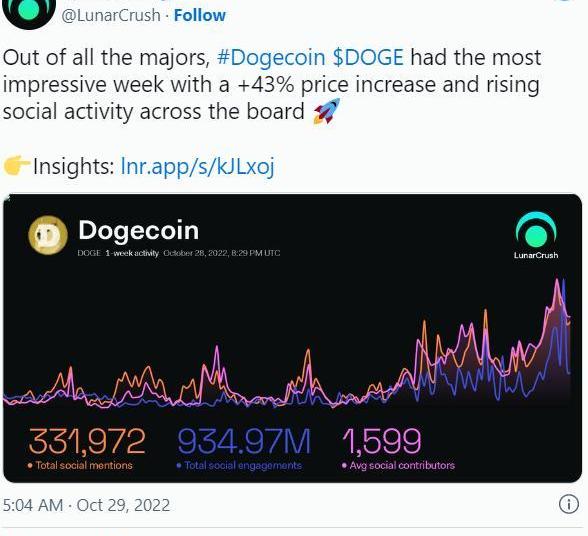This screenshot has width=588, height=536.
Task: Click the rocket emoji in tweet text
Action: [327, 111]
